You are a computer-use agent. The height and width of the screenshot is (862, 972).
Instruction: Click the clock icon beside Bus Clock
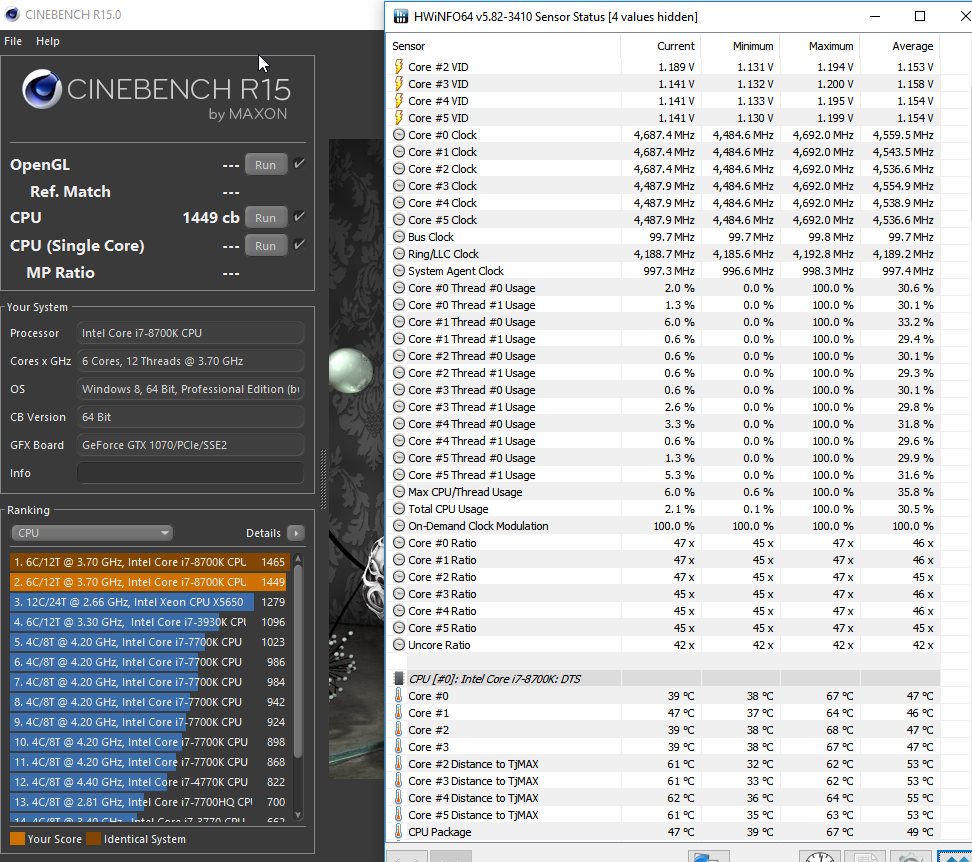point(399,237)
